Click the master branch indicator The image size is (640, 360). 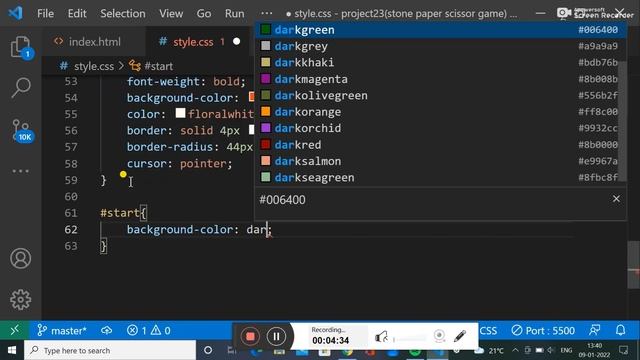pyautogui.click(x=62, y=330)
